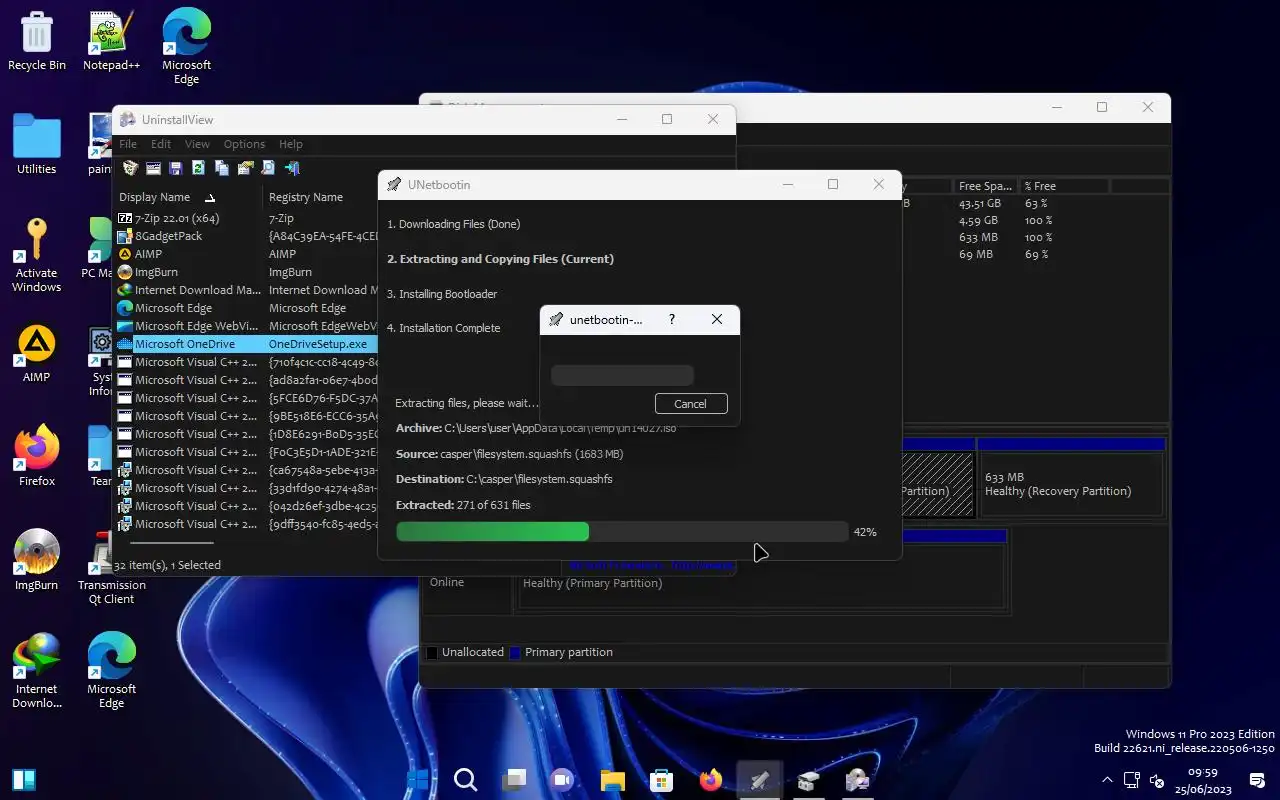Cancel the unetbootin progress dialog
This screenshot has width=1280, height=800.
click(691, 404)
